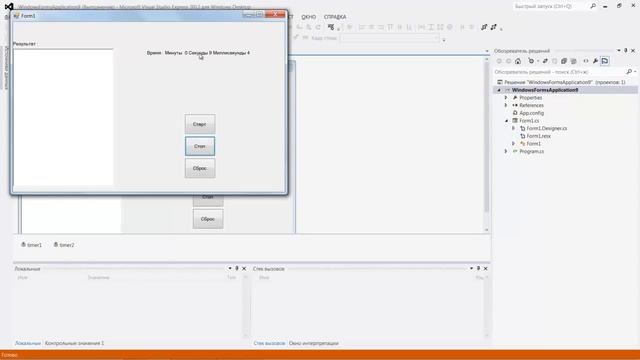Collapse the Form1.cs node in Solution Explorer
This screenshot has height=360, width=640.
tap(506, 121)
